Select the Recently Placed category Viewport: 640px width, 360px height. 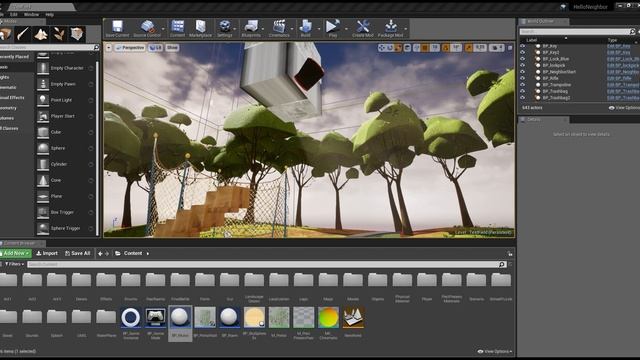pyautogui.click(x=16, y=57)
